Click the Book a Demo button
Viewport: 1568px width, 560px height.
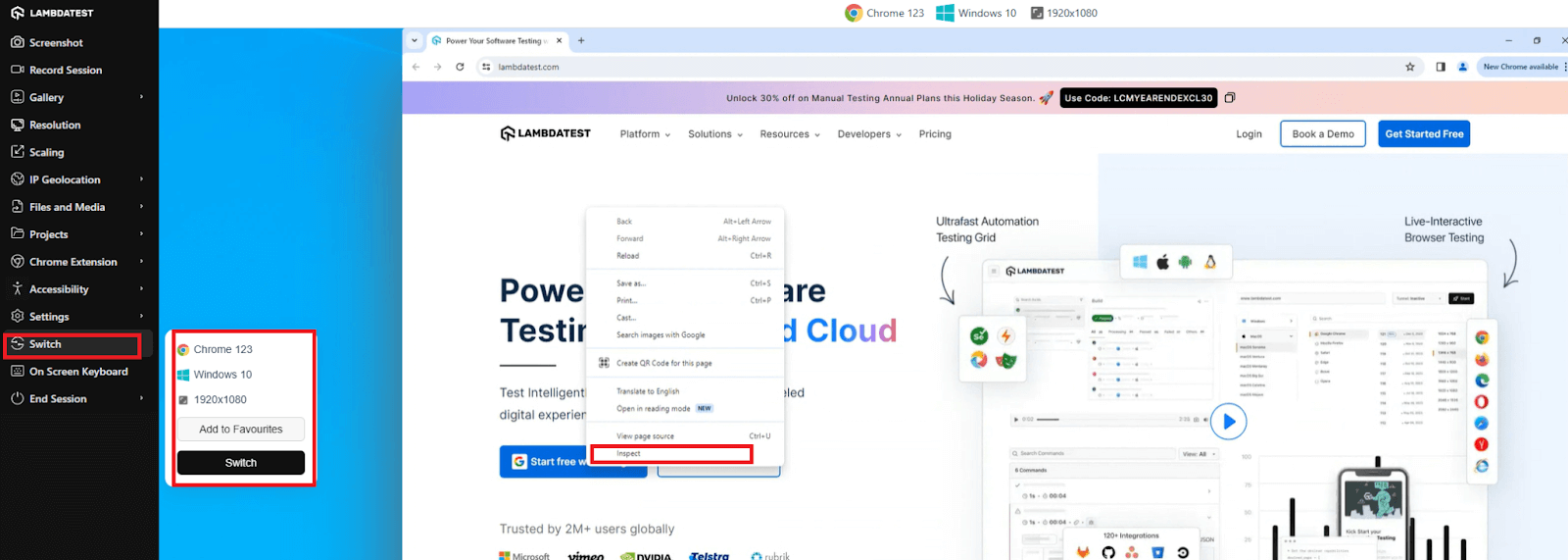coord(1323,134)
